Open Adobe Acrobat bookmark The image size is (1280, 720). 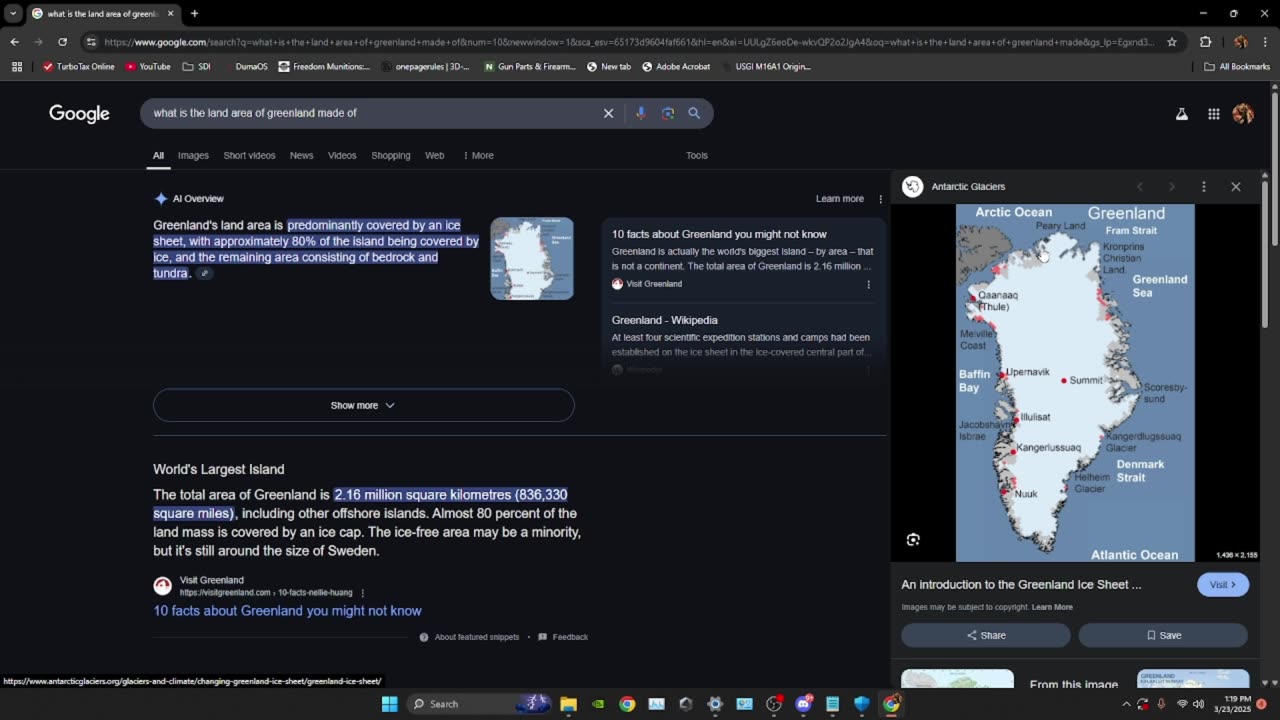click(676, 67)
